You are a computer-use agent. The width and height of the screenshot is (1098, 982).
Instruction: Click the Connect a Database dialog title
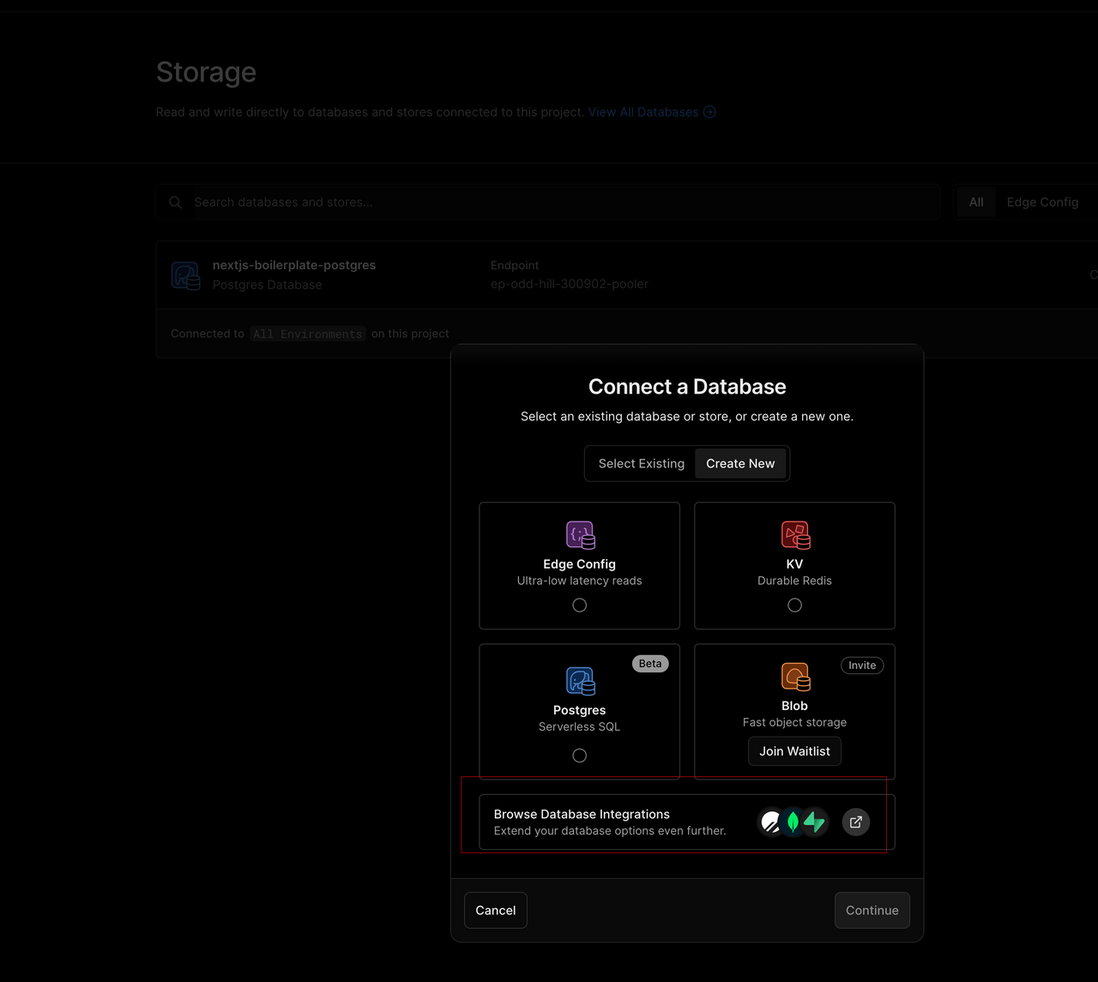pos(687,387)
